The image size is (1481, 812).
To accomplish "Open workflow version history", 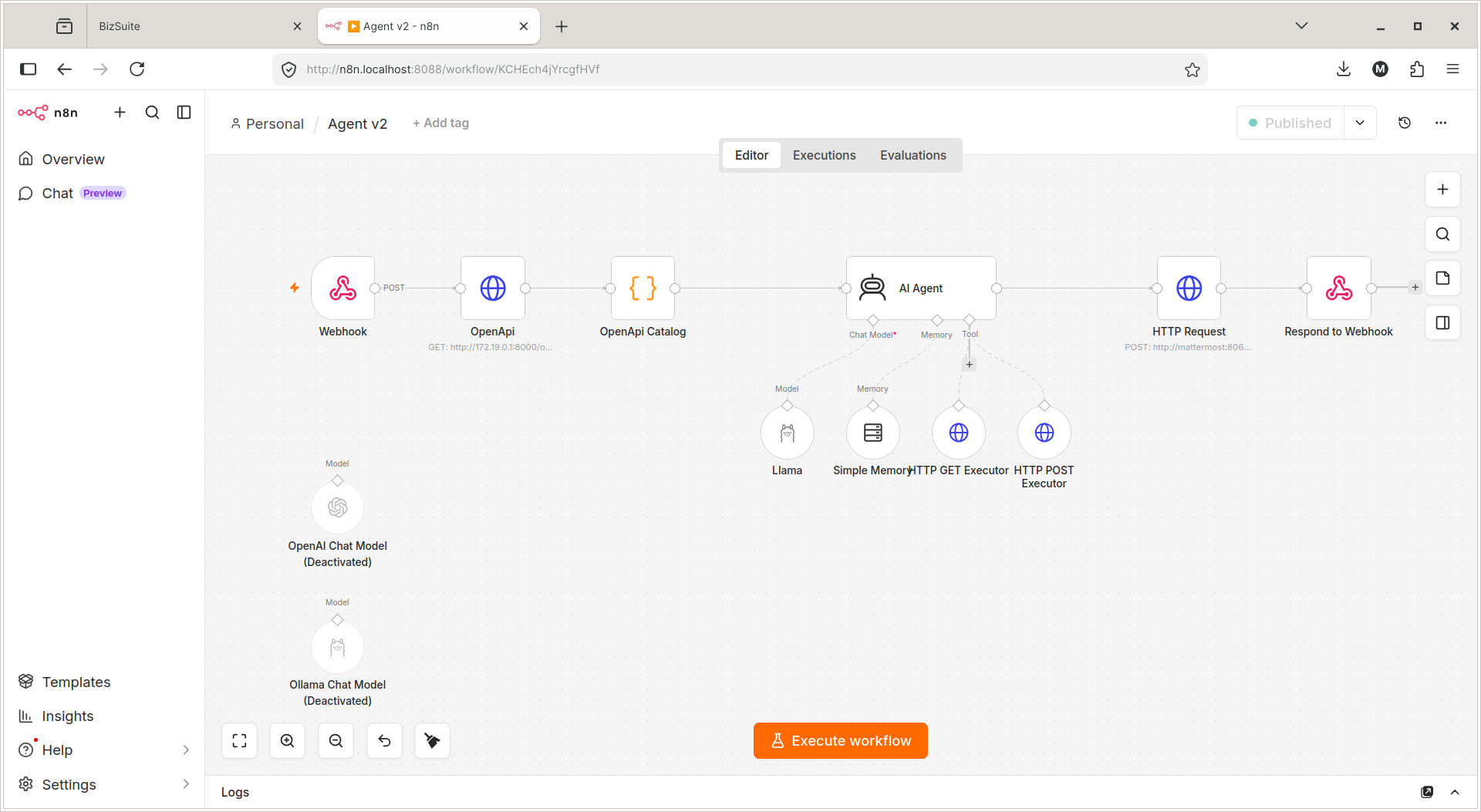I will click(1405, 123).
